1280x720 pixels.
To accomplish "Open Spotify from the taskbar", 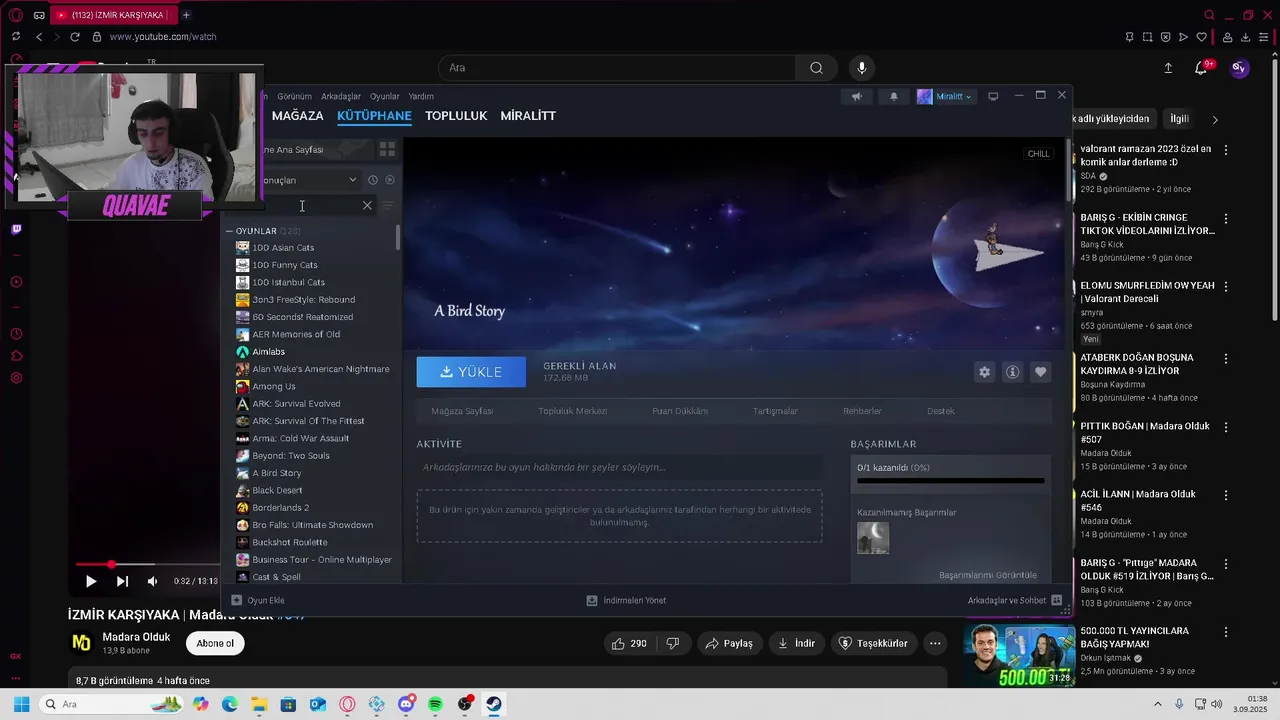I will coord(435,705).
